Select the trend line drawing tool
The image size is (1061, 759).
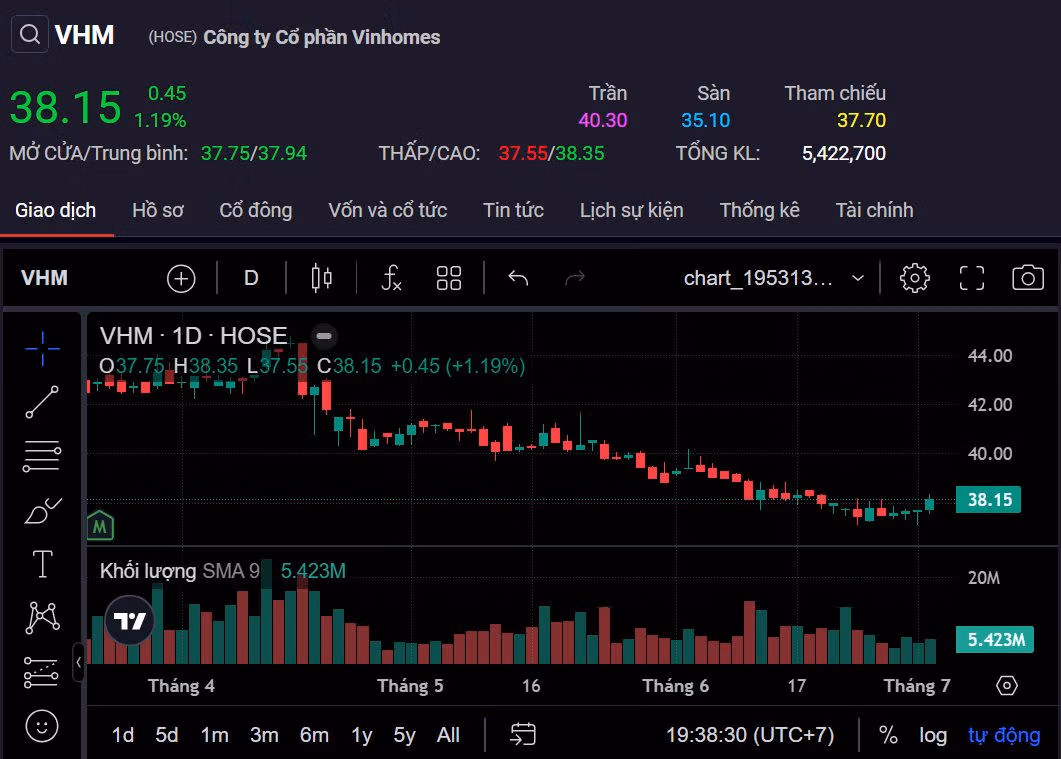coord(42,402)
